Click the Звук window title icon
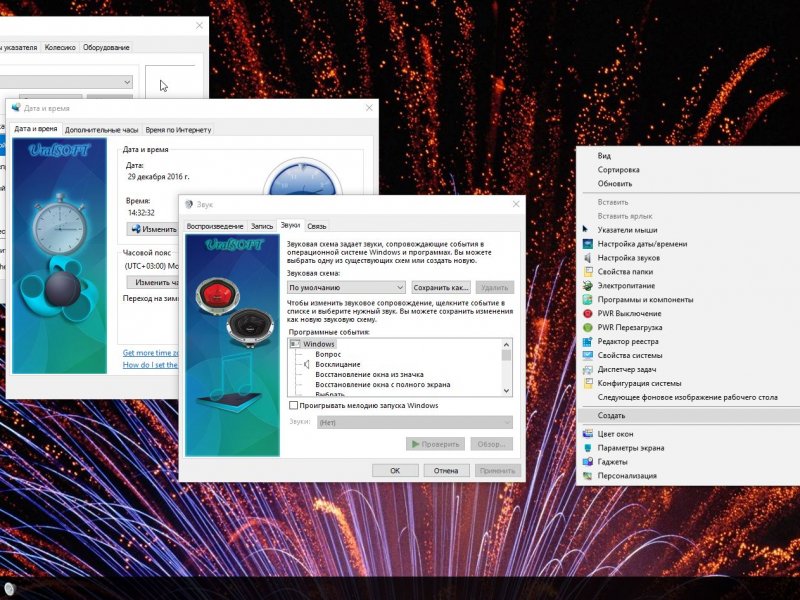 [189, 204]
